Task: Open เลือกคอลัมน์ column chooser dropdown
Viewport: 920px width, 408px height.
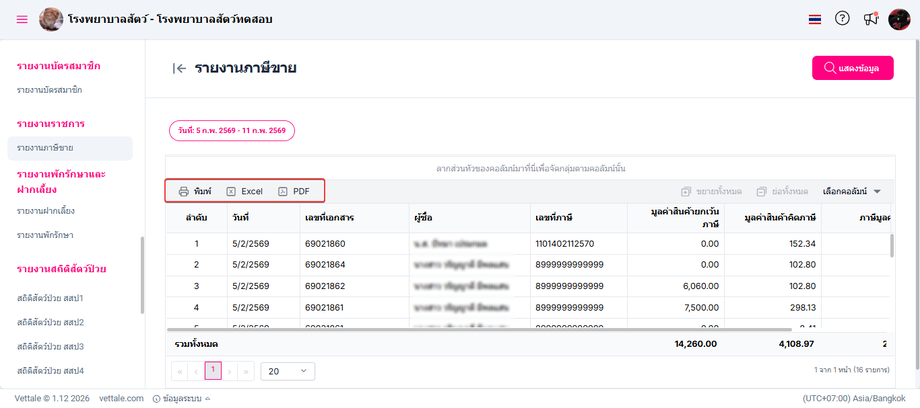Action: tap(852, 191)
